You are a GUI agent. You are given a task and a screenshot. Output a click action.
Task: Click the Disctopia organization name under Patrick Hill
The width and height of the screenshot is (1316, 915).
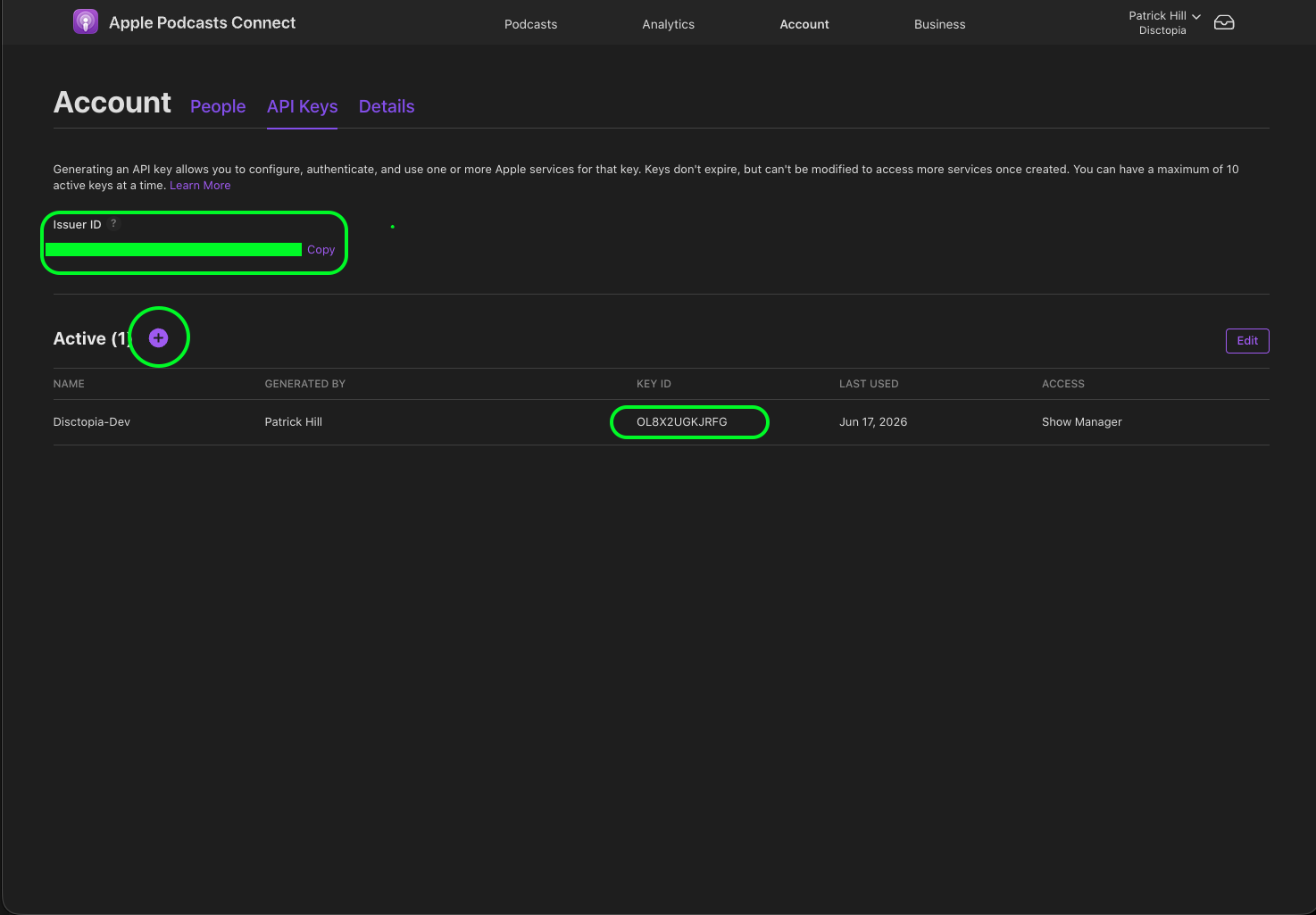point(1162,30)
